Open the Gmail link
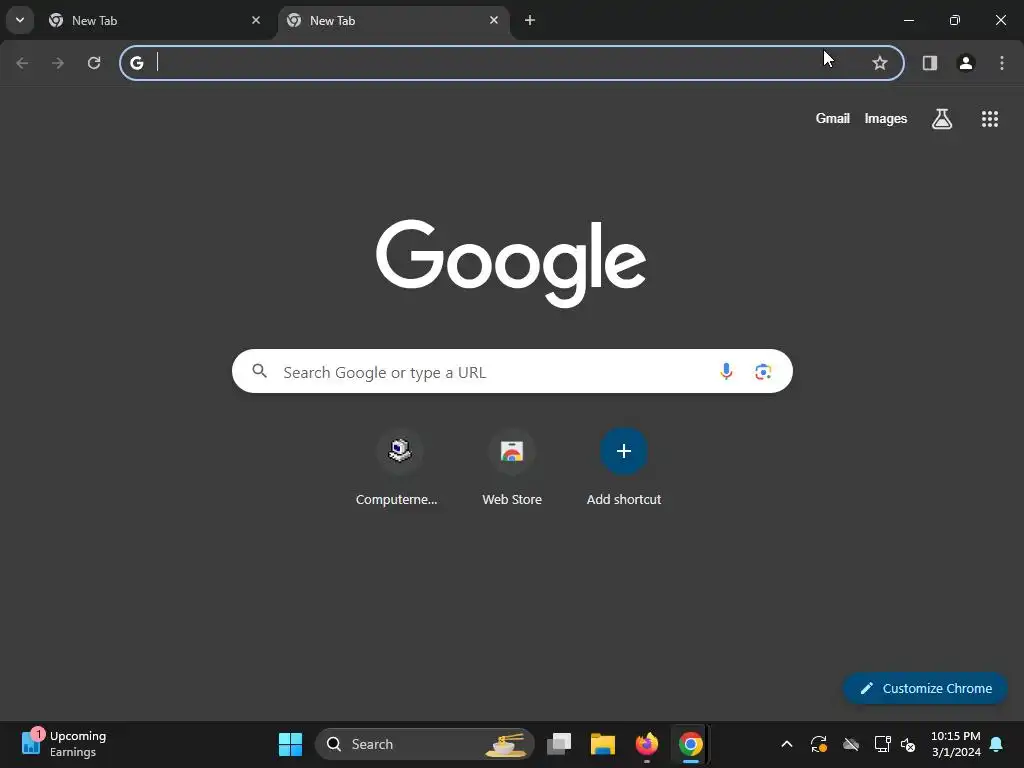1024x768 pixels. (x=832, y=118)
